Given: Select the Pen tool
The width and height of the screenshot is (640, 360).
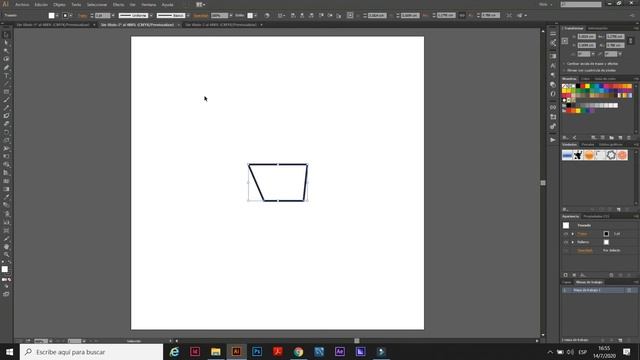Looking at the screenshot, I should 6,67.
